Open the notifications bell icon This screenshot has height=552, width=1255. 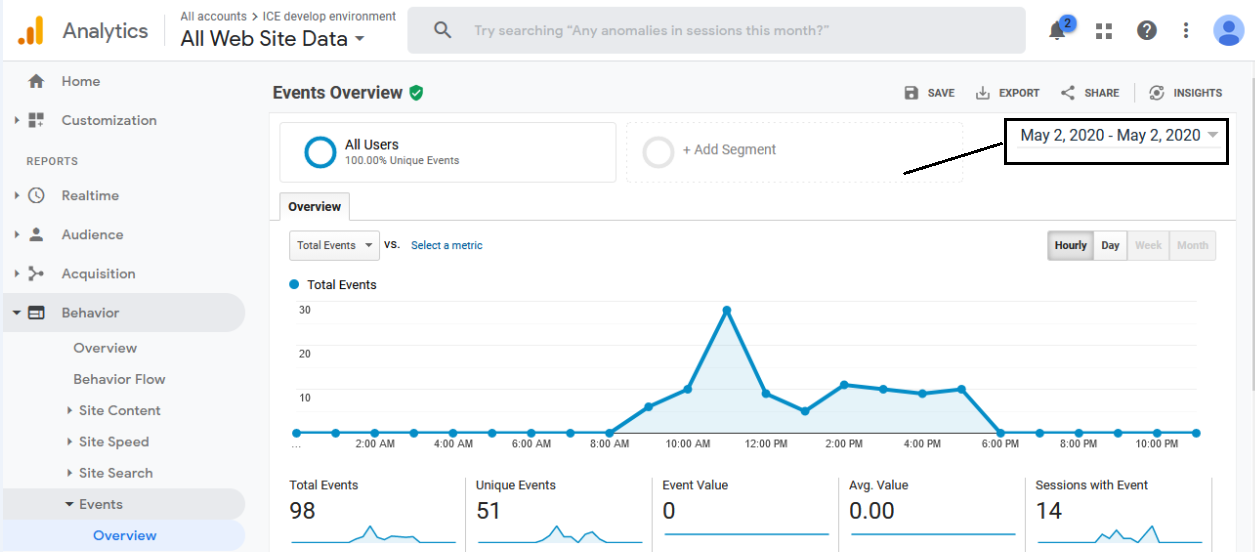point(1057,31)
